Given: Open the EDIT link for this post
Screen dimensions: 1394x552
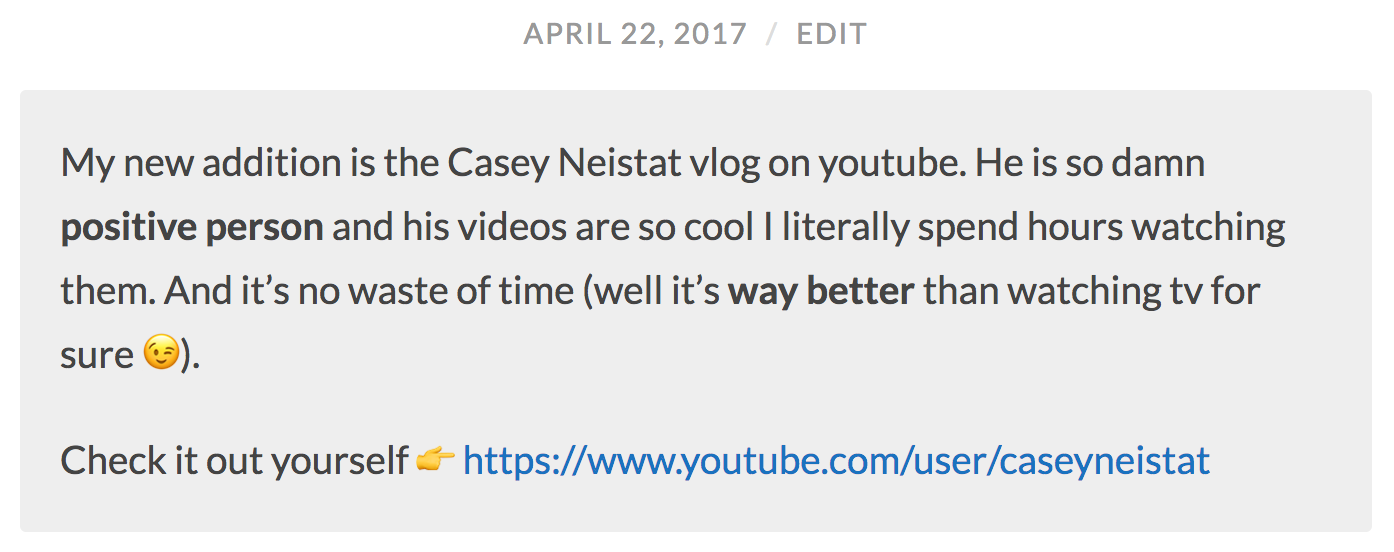Looking at the screenshot, I should click(x=831, y=34).
